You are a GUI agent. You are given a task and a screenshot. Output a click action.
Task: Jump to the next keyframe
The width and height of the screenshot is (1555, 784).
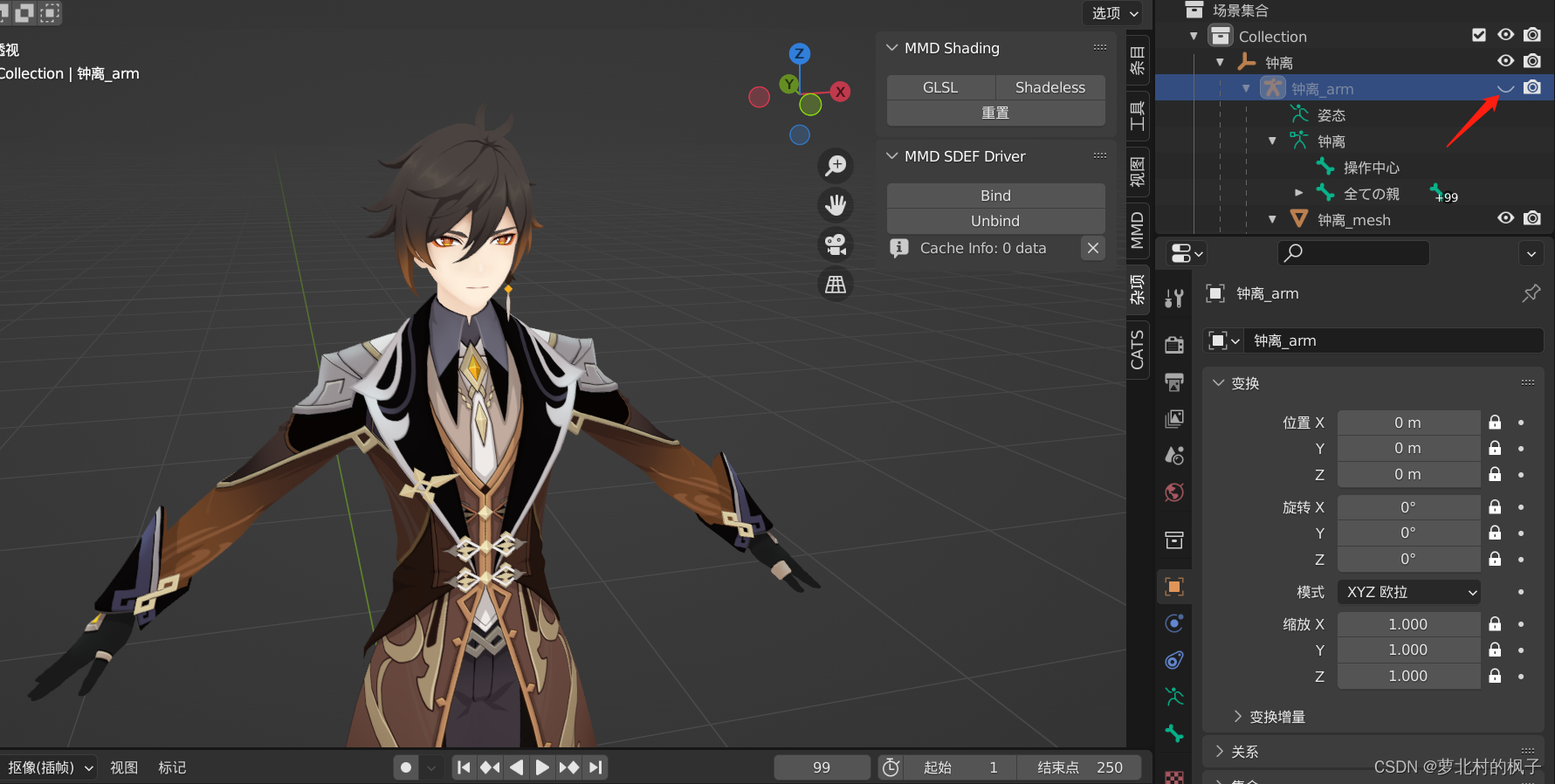click(x=568, y=767)
